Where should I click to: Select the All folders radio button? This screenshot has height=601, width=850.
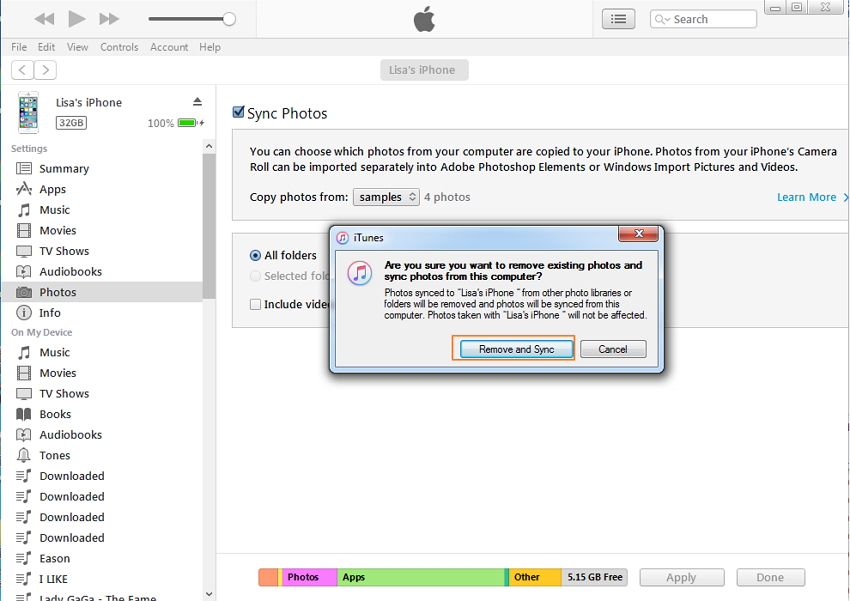pos(256,256)
